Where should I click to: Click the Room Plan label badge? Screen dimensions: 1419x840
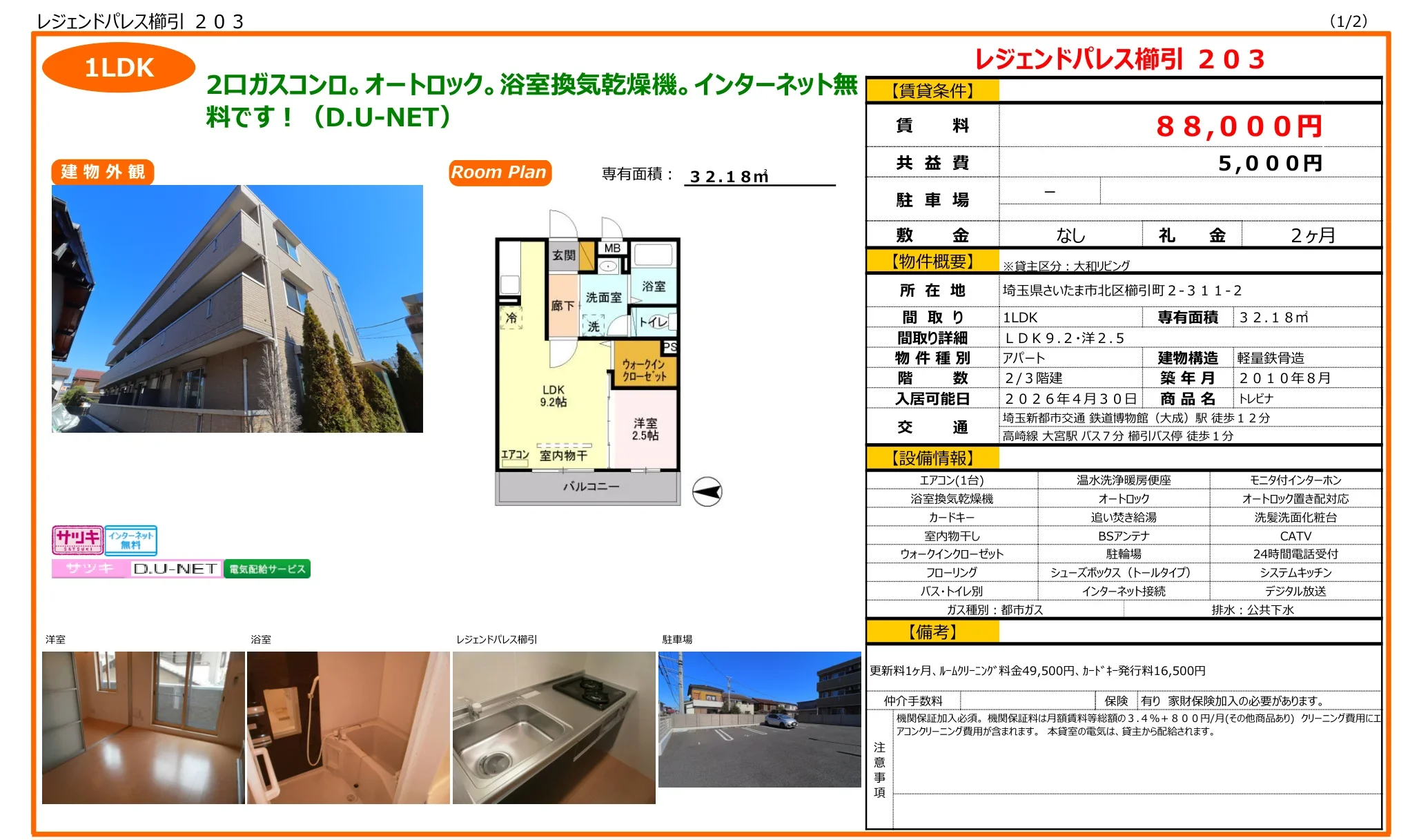point(499,173)
